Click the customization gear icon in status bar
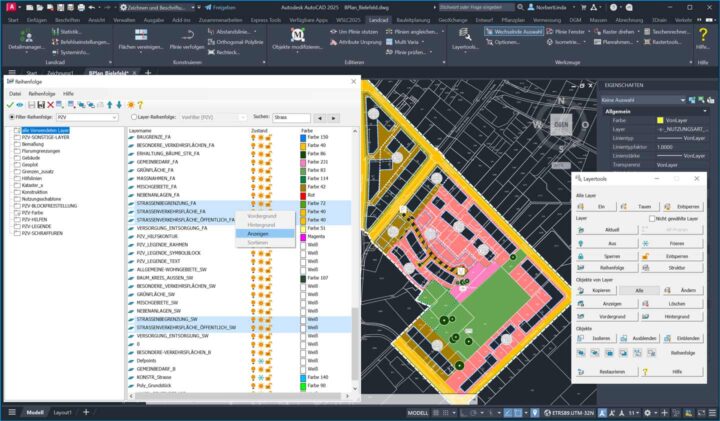Image resolution: width=720 pixels, height=421 pixels. tap(647, 413)
